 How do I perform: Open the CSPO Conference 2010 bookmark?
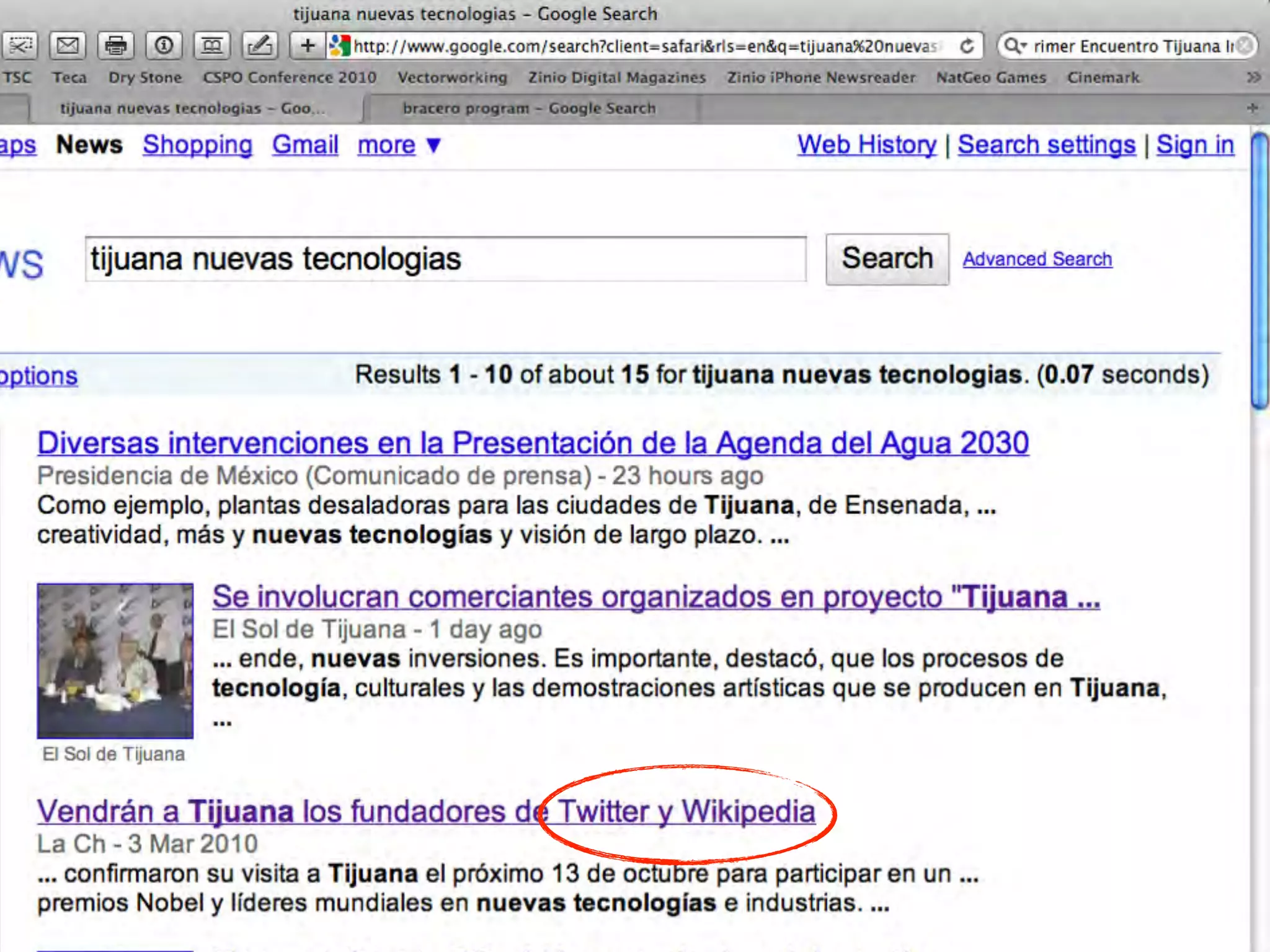coord(290,77)
